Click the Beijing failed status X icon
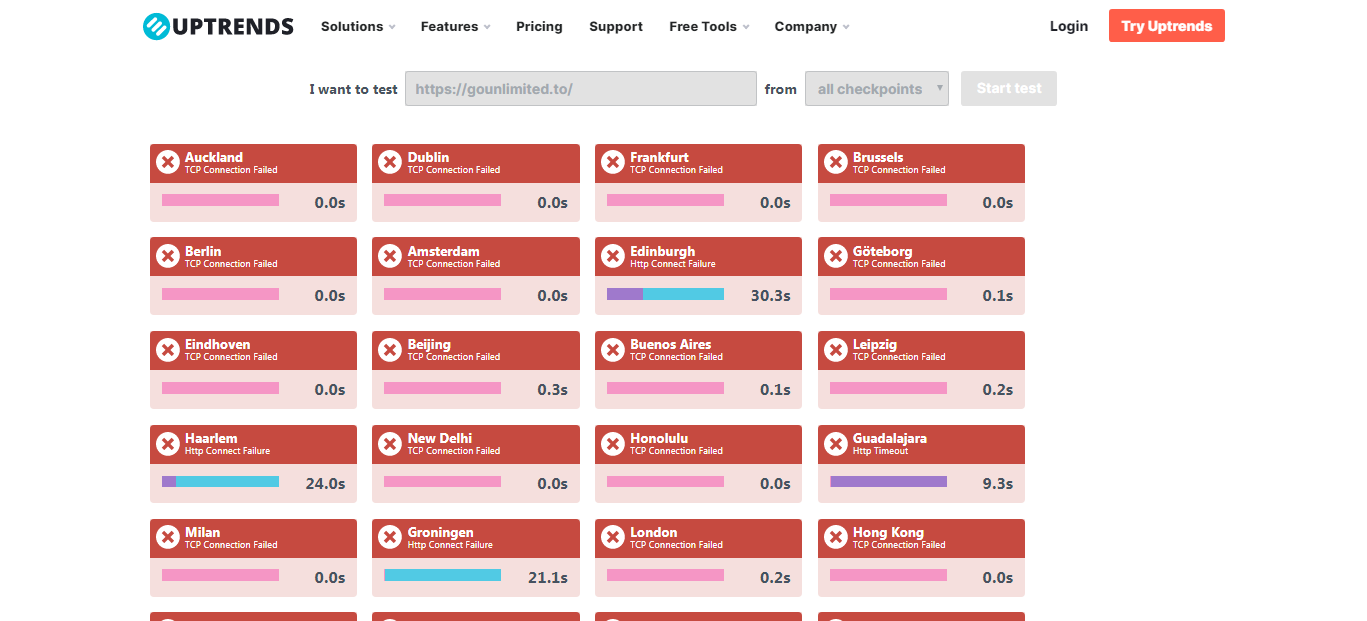The width and height of the screenshot is (1367, 621). pos(390,349)
